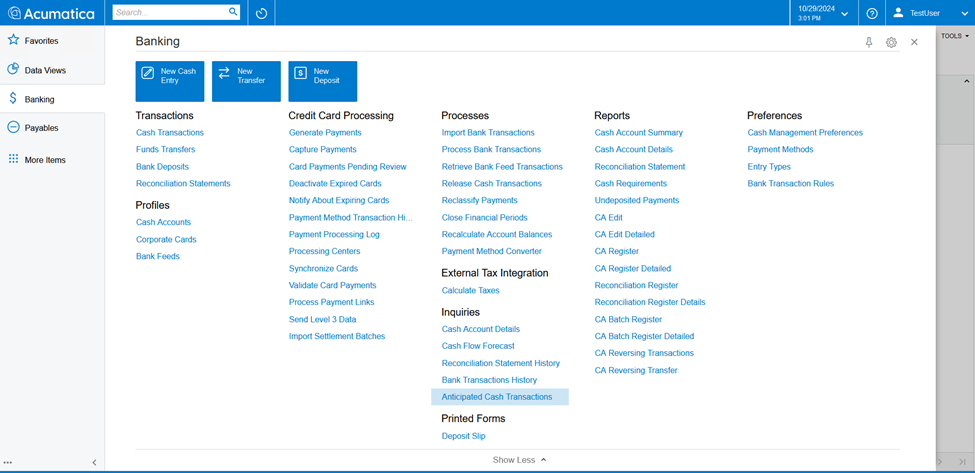Click the New Deposit tile
The image size is (975, 473).
pyautogui.click(x=323, y=81)
